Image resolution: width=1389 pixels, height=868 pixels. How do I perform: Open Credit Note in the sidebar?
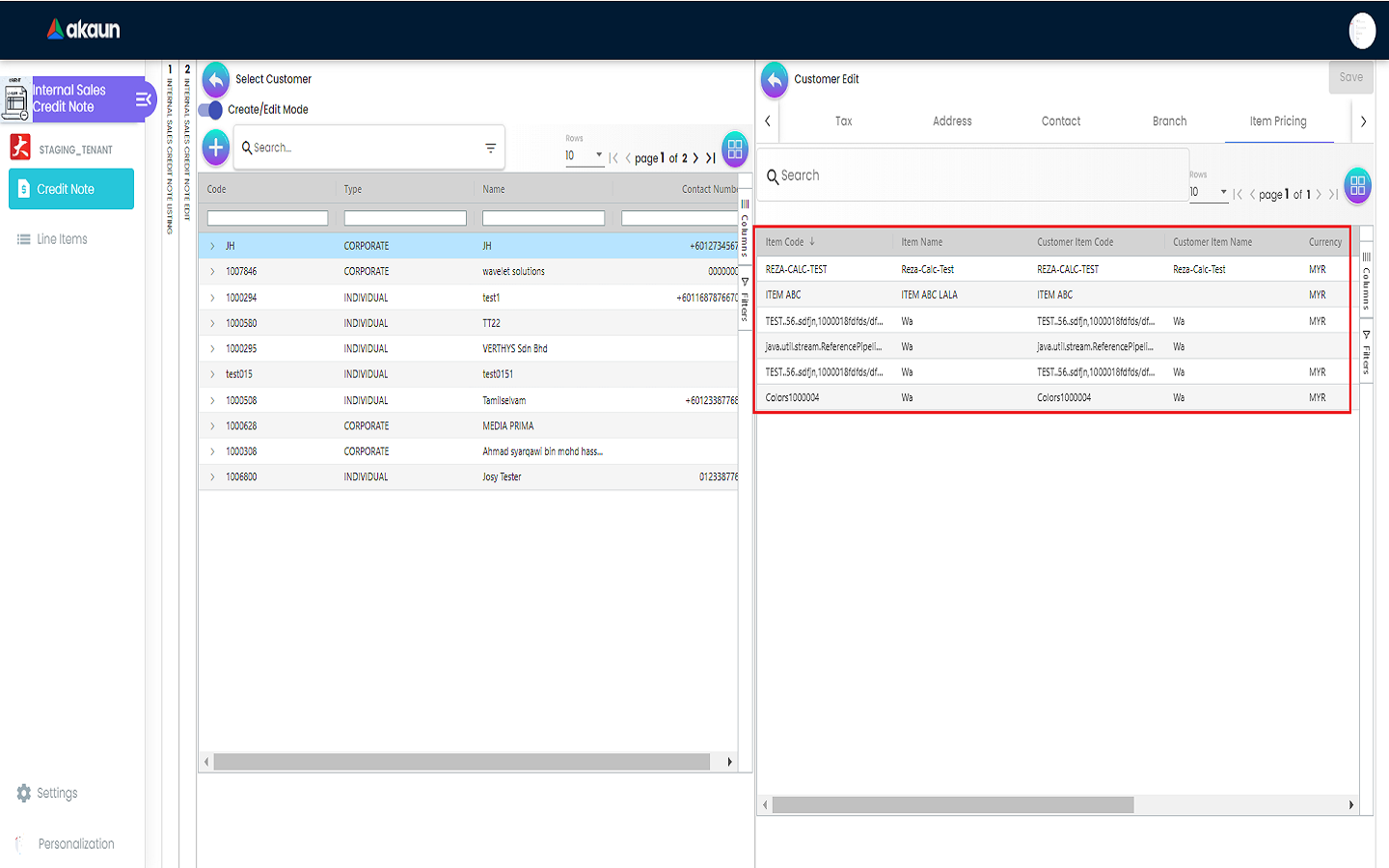coord(71,189)
